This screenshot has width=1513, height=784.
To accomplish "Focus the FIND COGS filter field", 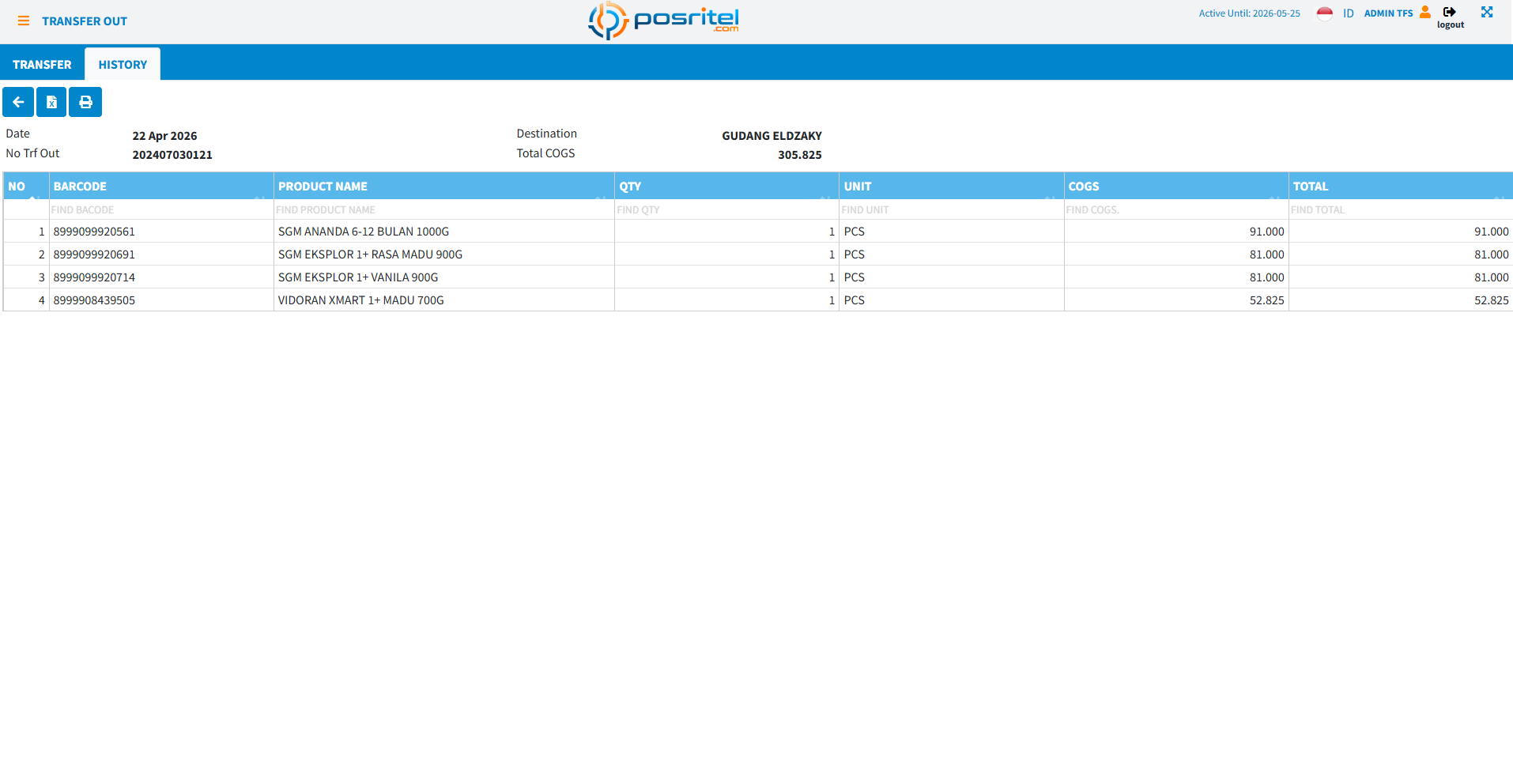I will click(x=1175, y=210).
